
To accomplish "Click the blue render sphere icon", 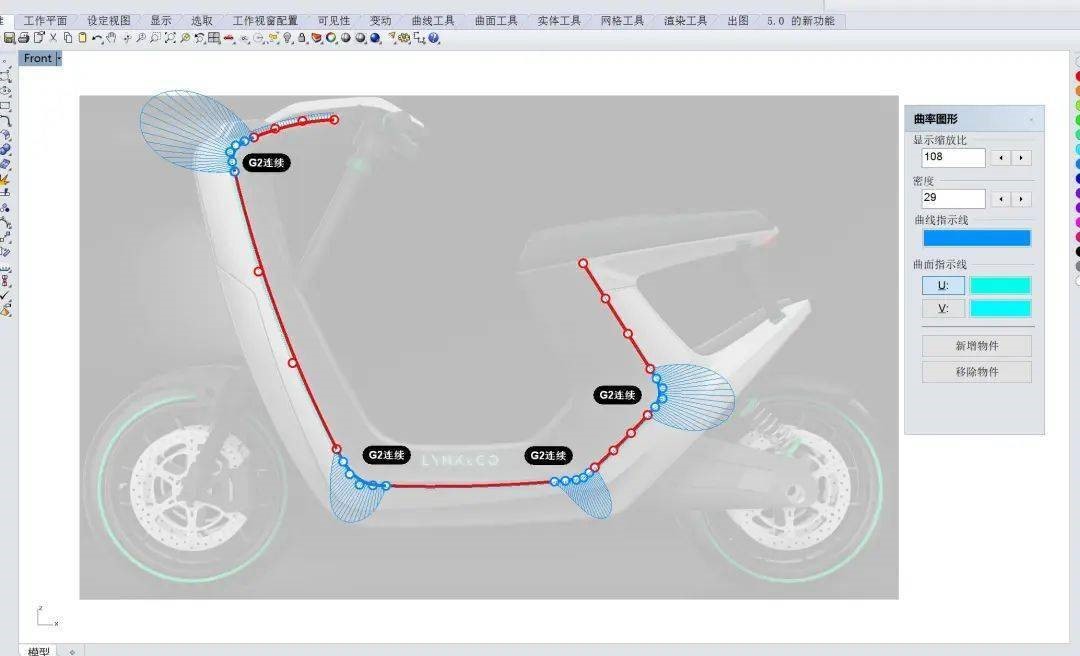I will click(375, 38).
